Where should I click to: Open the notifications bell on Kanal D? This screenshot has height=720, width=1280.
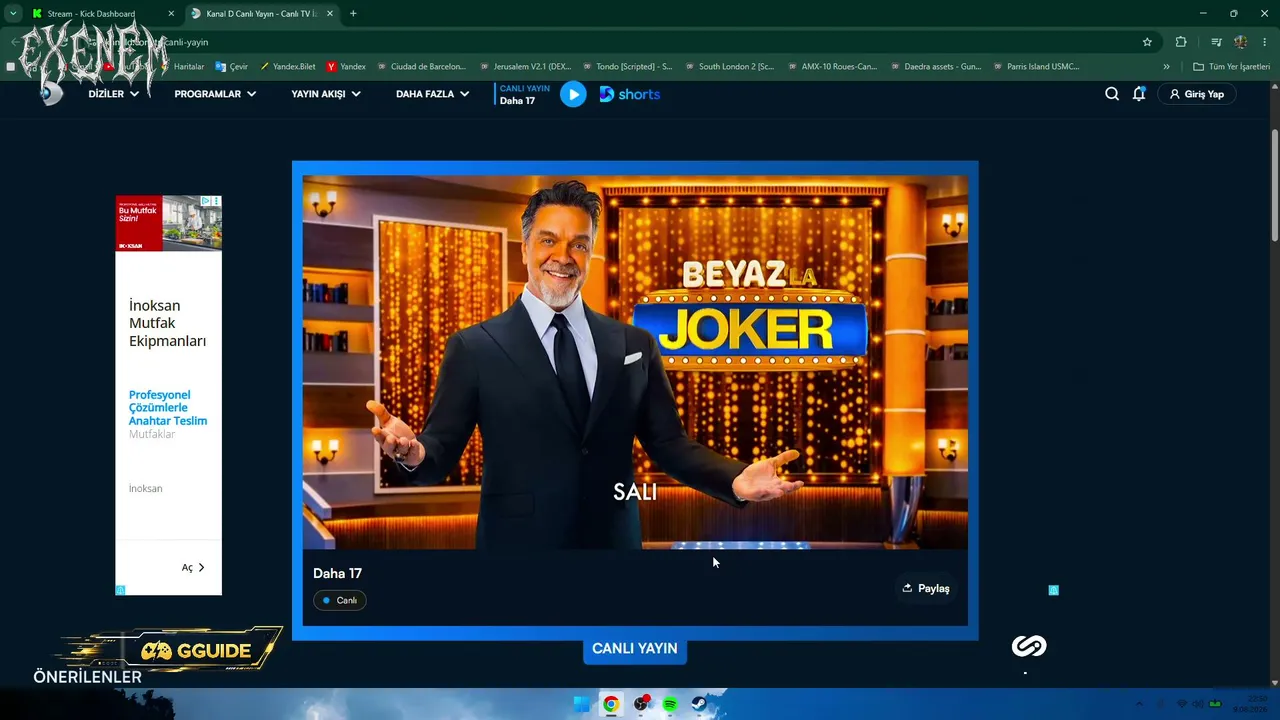[1139, 94]
